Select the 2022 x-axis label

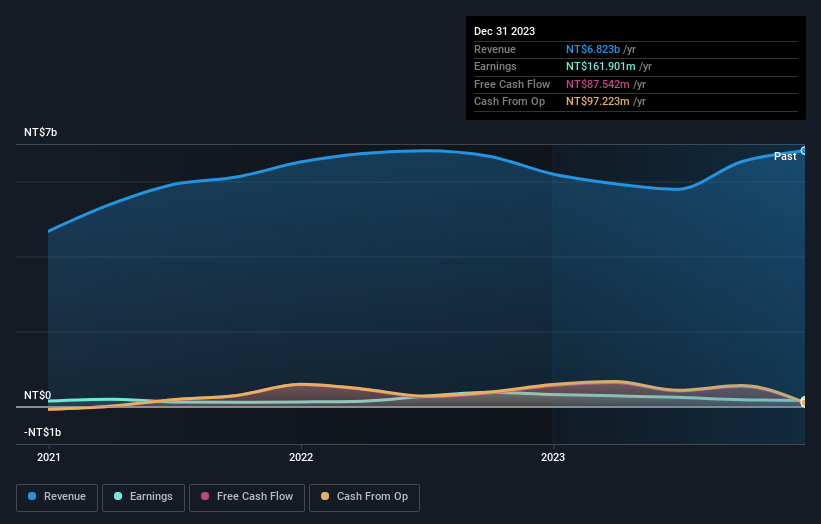coord(301,458)
